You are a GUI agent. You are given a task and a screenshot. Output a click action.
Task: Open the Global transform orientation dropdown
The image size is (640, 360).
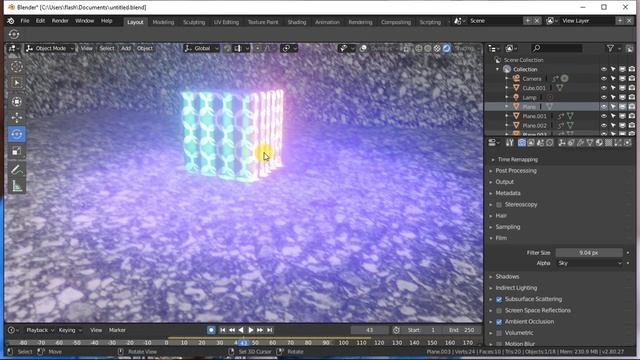click(201, 48)
